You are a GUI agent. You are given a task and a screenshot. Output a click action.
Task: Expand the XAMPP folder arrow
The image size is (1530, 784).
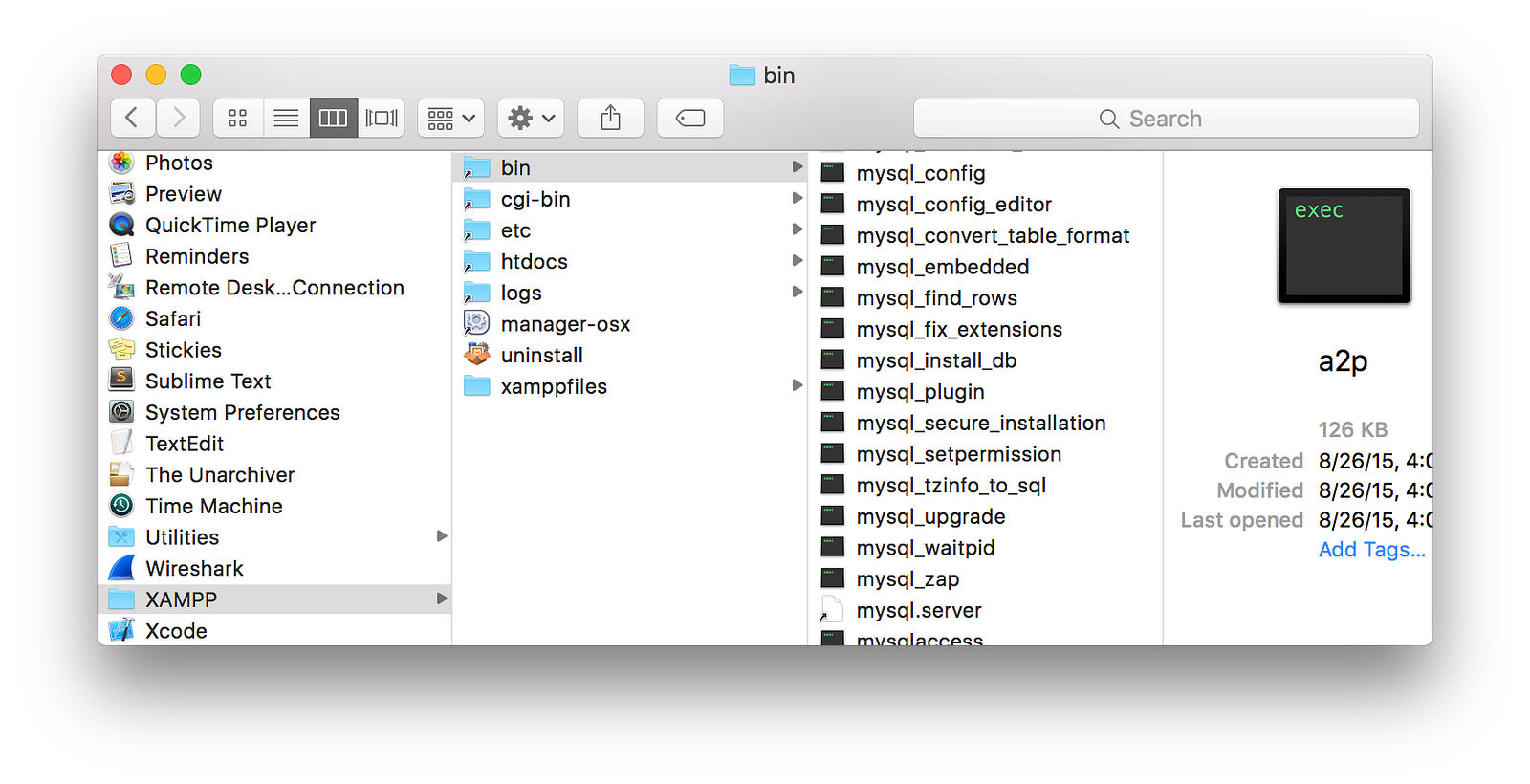click(x=442, y=599)
